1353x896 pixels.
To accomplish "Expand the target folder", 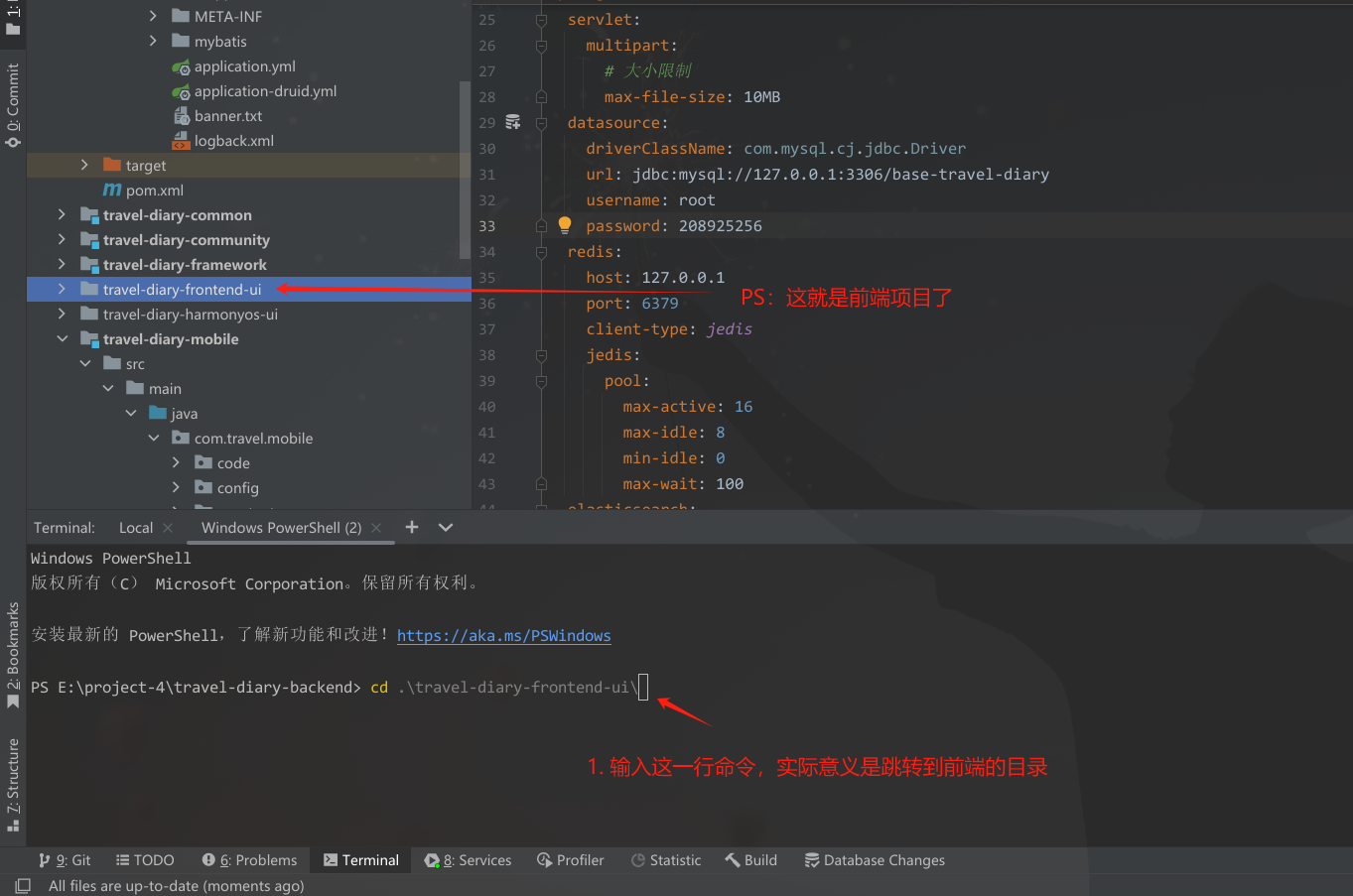I will pyautogui.click(x=84, y=165).
